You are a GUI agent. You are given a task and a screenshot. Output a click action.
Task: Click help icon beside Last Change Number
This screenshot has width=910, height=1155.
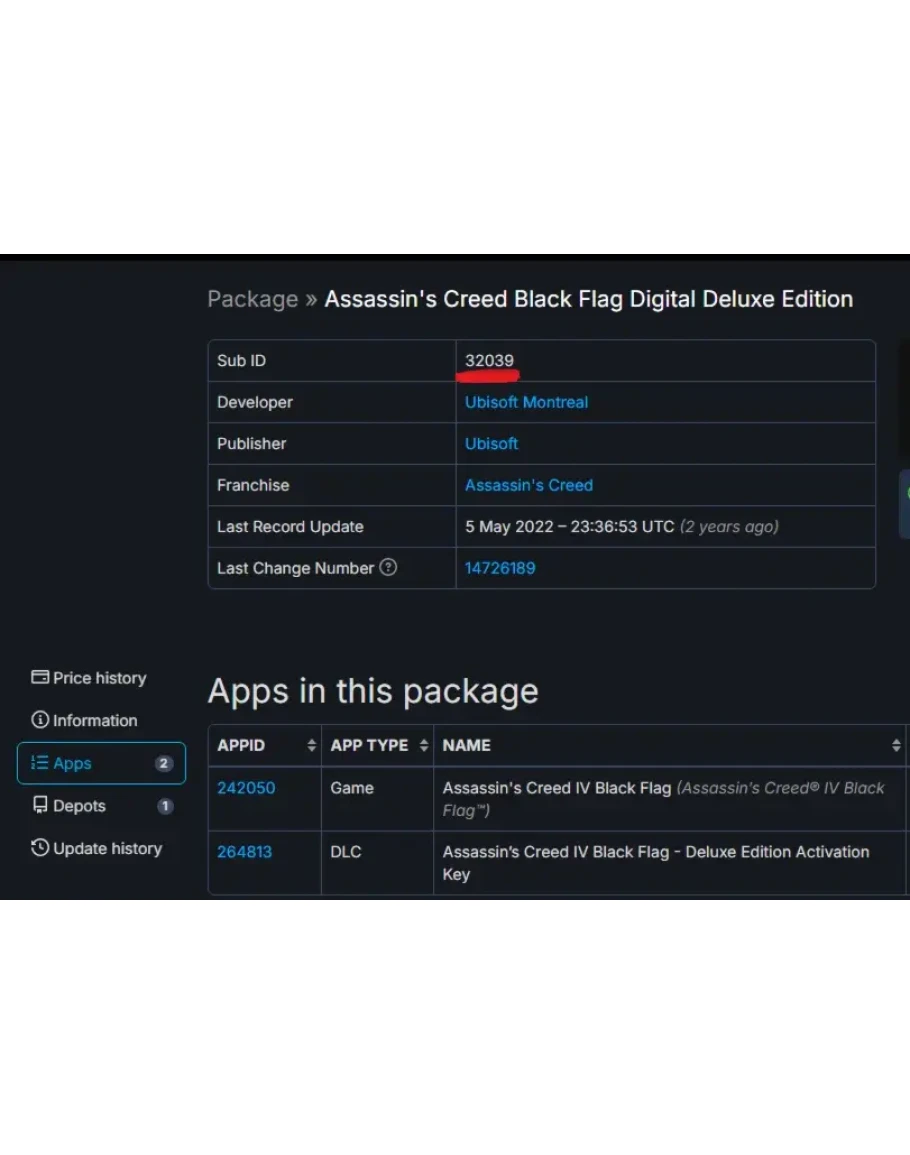(x=388, y=567)
